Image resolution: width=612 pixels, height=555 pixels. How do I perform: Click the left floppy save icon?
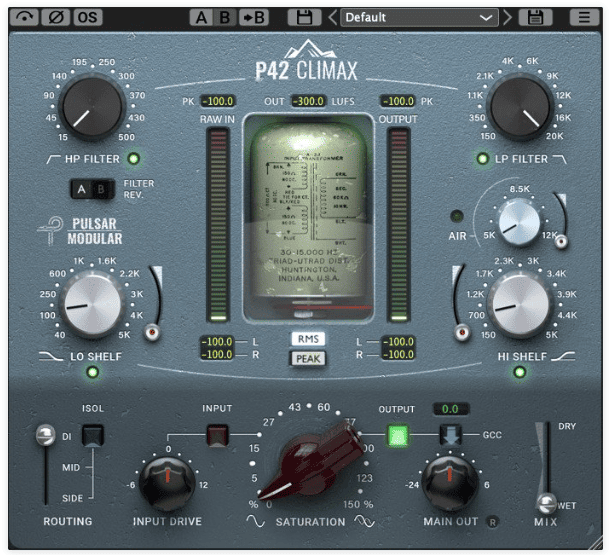[304, 18]
